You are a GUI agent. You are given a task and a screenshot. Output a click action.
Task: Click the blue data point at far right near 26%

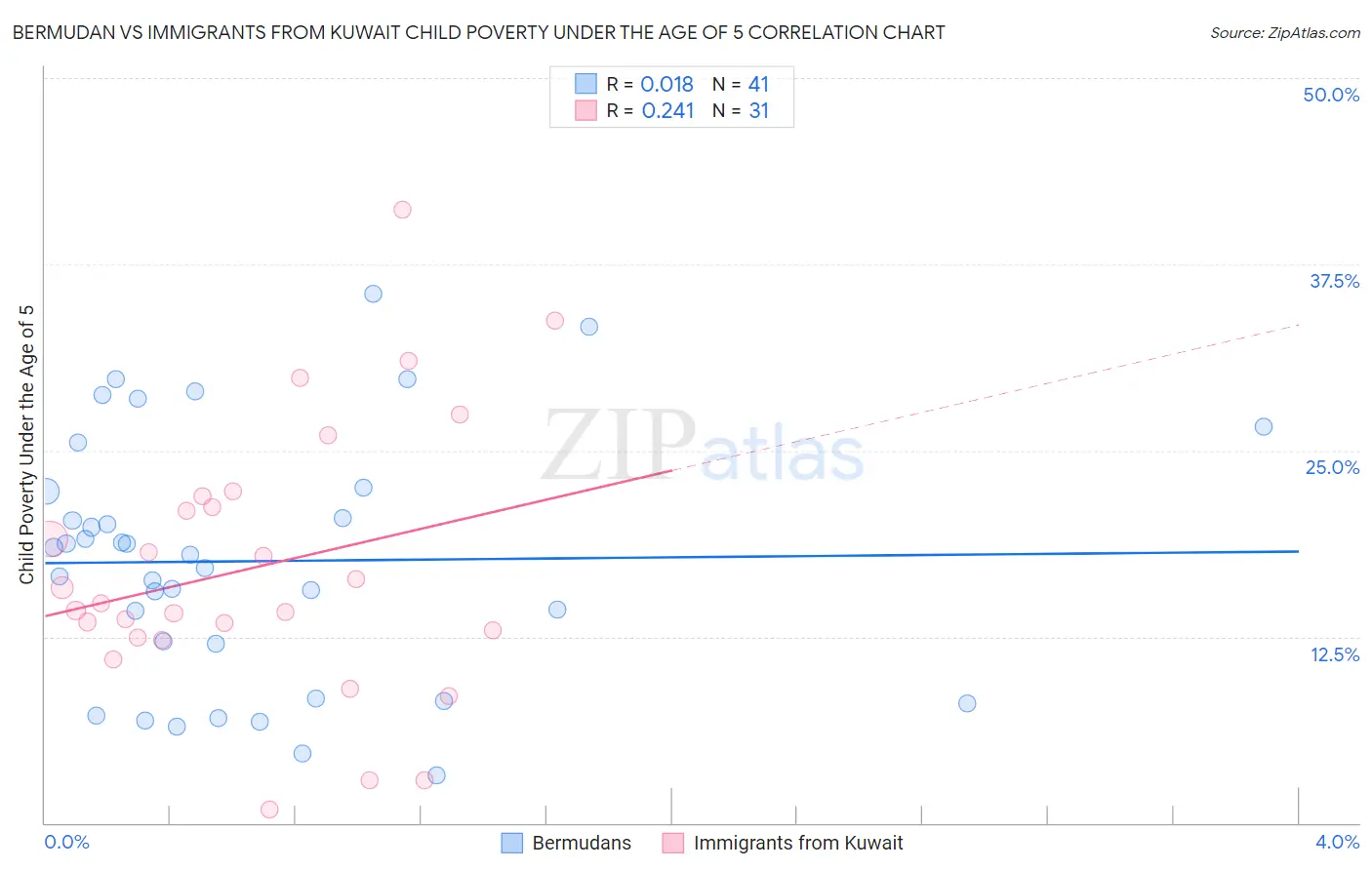(1264, 426)
